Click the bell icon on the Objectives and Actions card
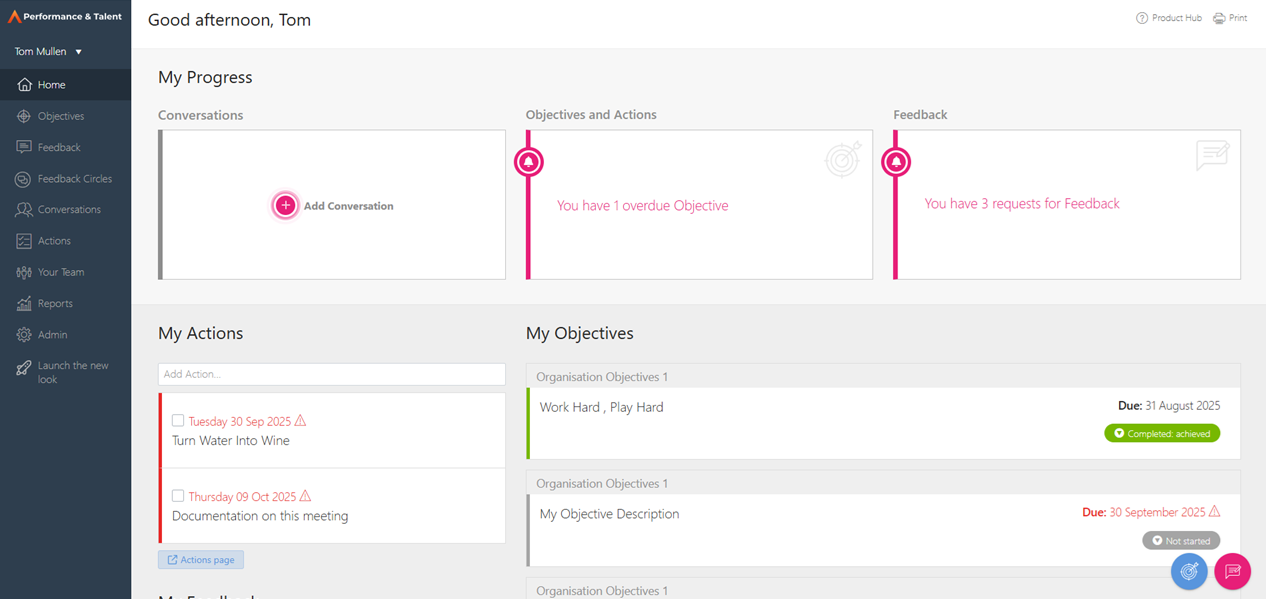Screen dimensions: 1266x599 coord(529,162)
